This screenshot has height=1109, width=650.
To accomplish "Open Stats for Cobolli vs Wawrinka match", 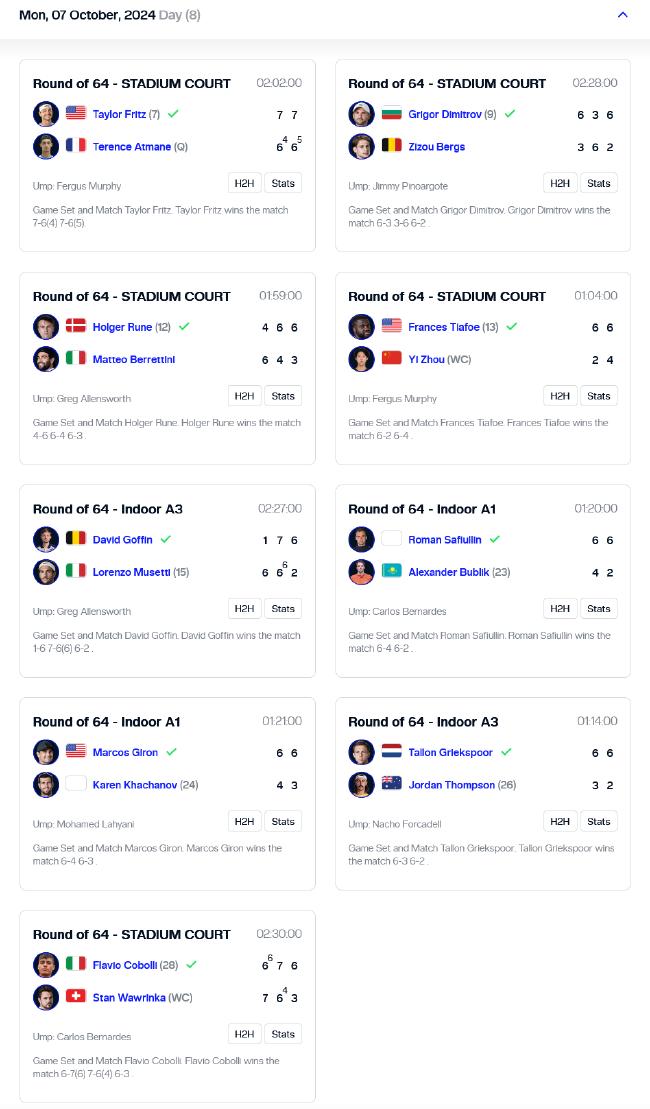I will pos(283,1034).
